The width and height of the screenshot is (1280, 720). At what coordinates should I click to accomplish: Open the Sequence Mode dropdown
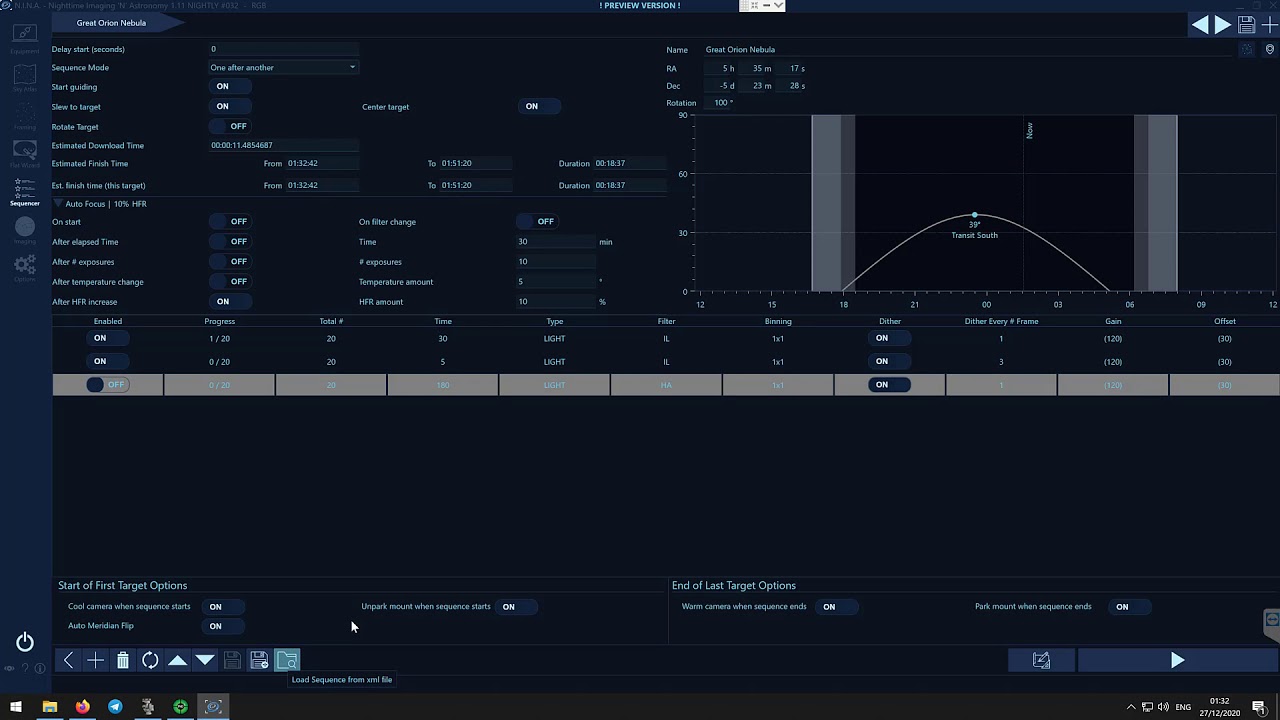[282, 67]
